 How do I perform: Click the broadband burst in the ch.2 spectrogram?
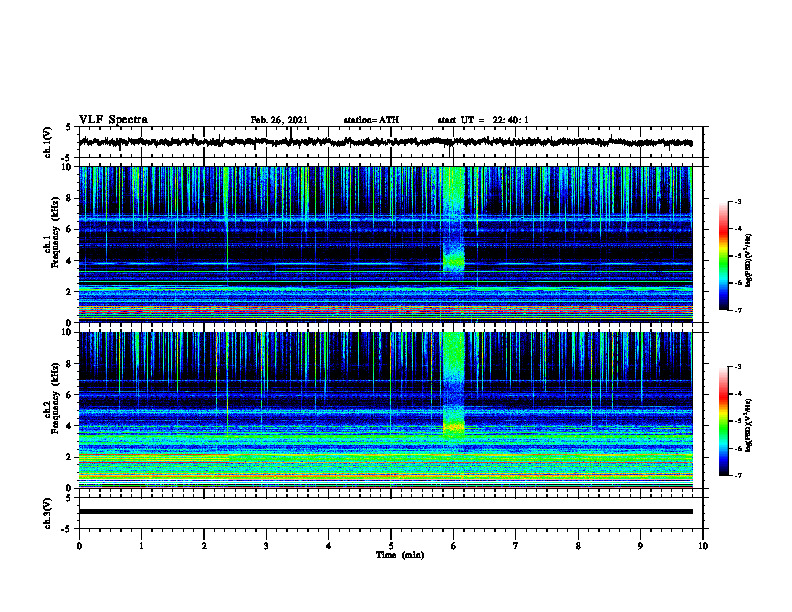(453, 386)
